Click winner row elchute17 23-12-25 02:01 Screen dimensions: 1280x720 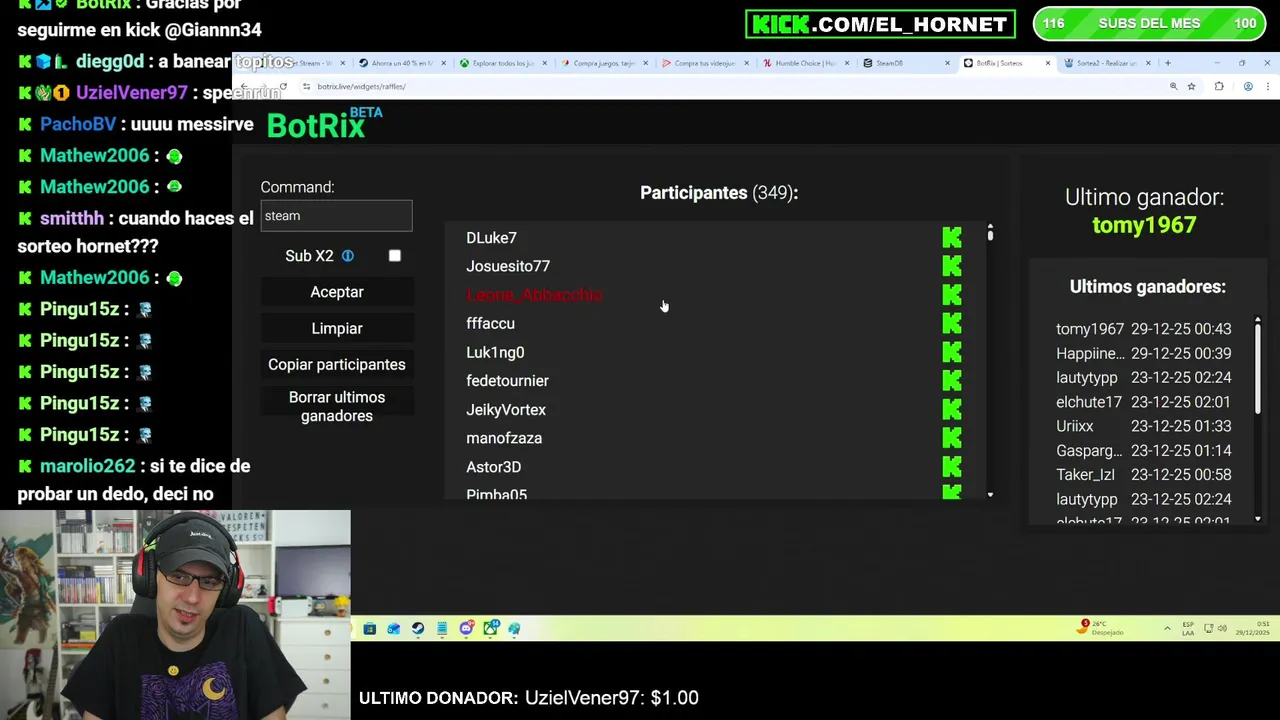(x=1144, y=402)
